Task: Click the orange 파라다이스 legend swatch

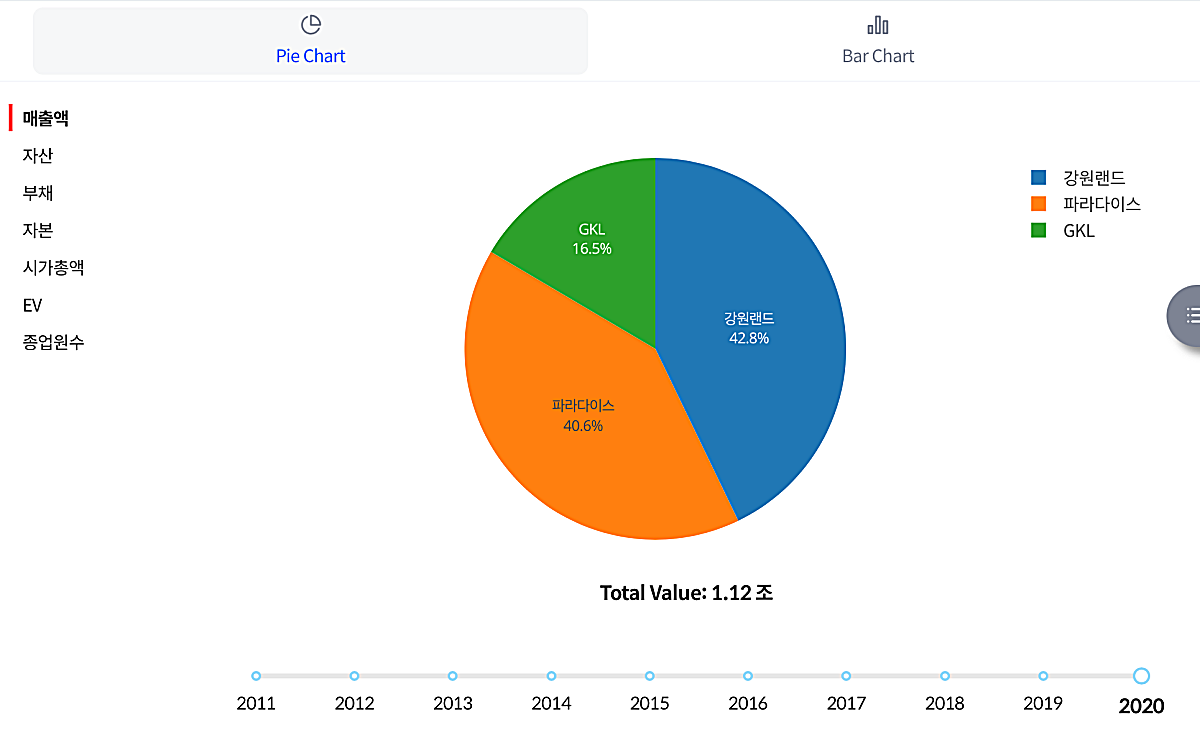Action: click(x=1038, y=204)
